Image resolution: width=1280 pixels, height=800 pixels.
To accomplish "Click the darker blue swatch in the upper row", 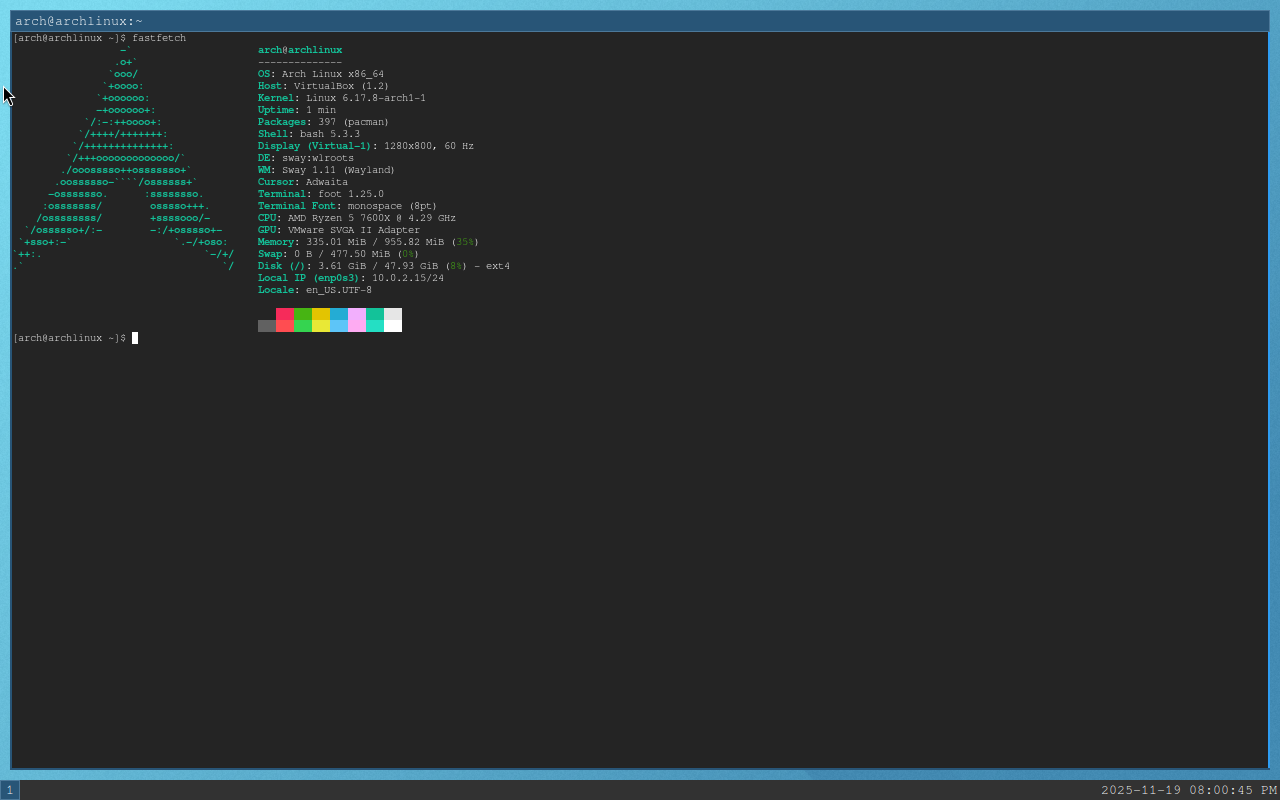I will pos(339,314).
